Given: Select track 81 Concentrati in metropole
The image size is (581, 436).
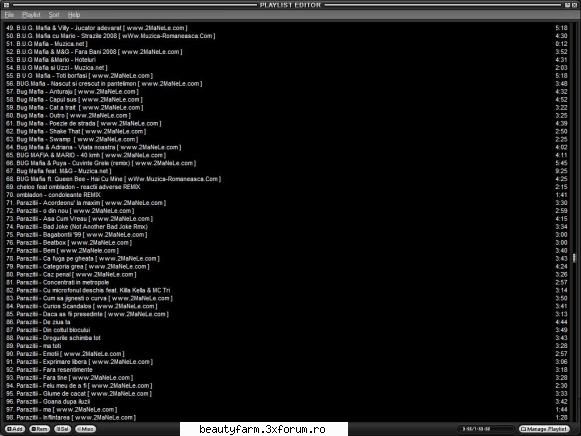Looking at the screenshot, I should click(286, 283).
